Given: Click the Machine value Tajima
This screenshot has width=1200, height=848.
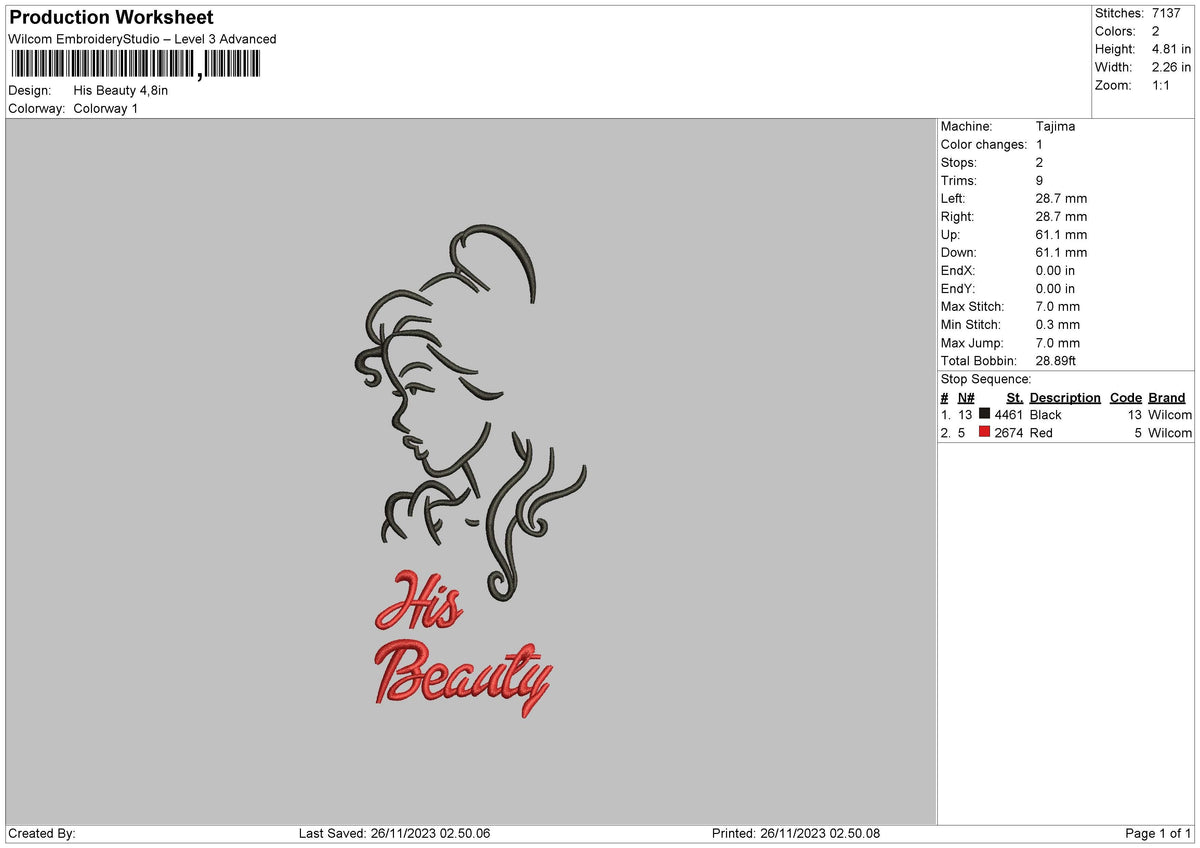Looking at the screenshot, I should [1056, 126].
